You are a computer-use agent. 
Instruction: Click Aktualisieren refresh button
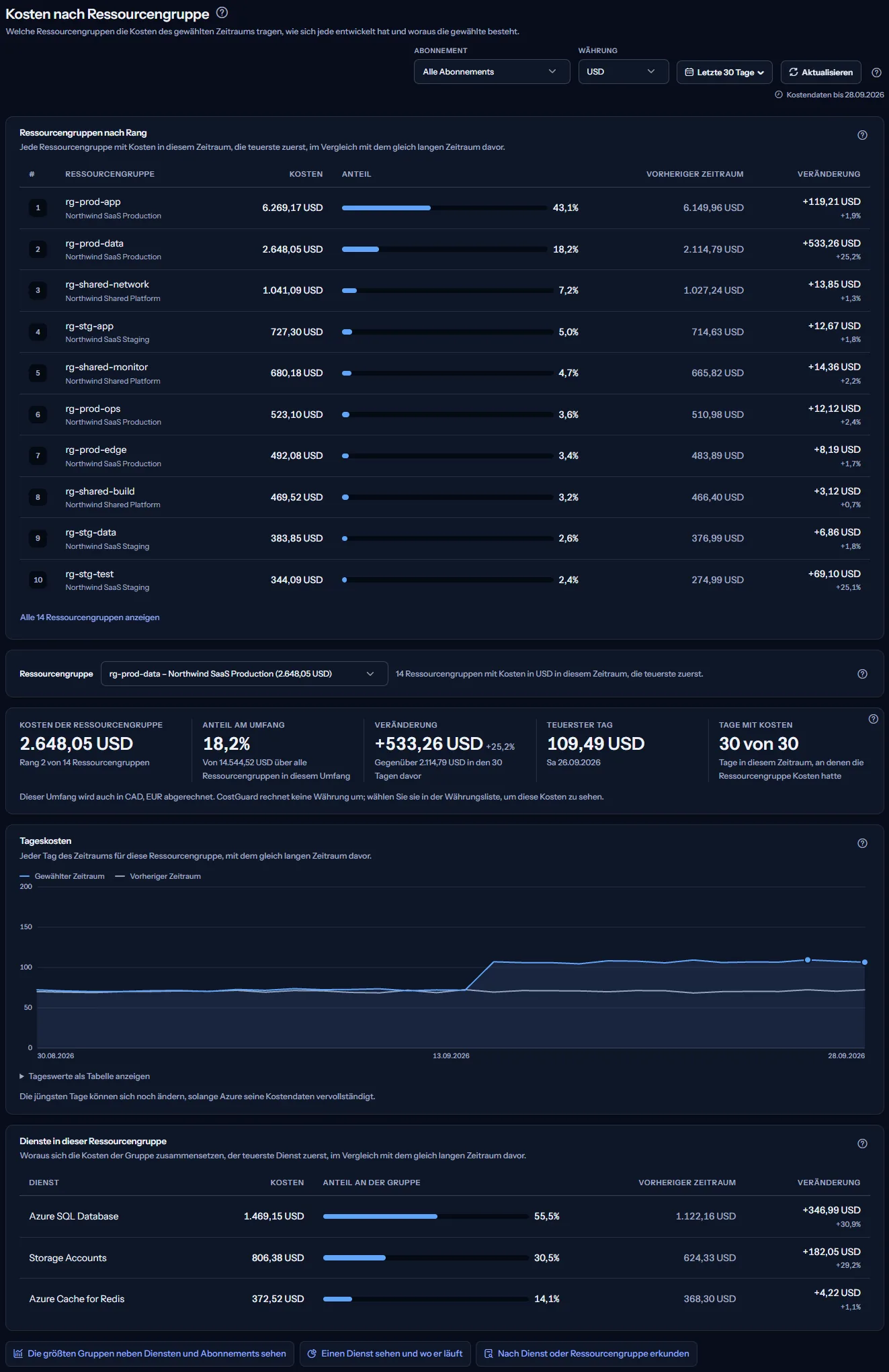(820, 72)
